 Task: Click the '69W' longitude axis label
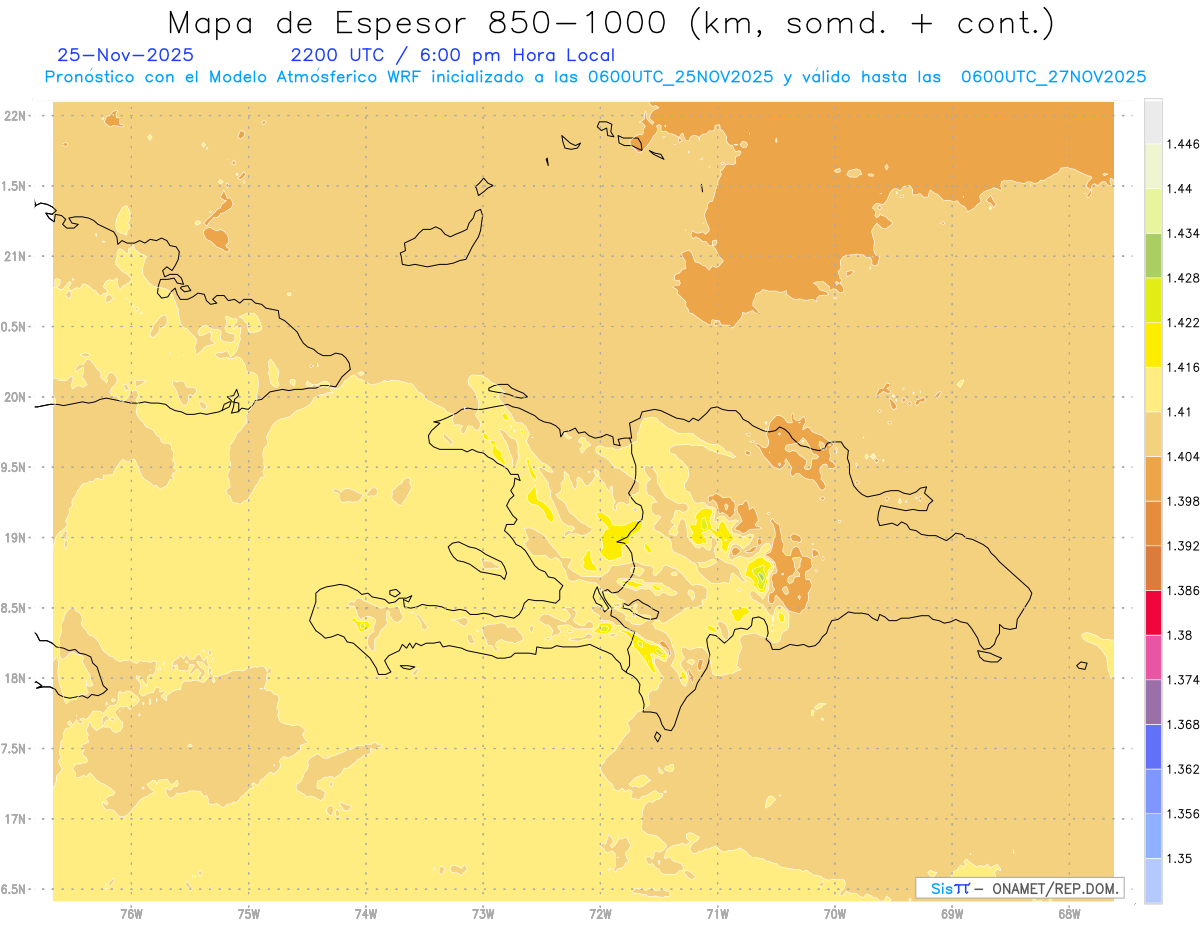pyautogui.click(x=951, y=913)
